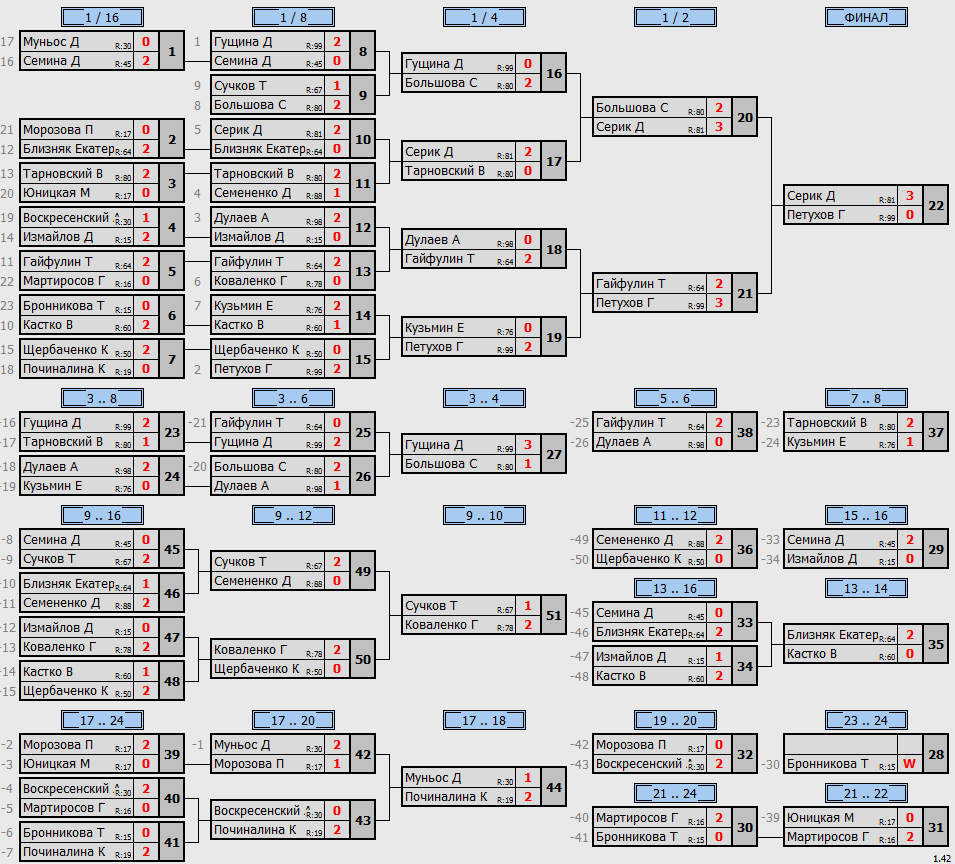This screenshot has width=955, height=864.
Task: Click 'Дулаев А' in match 18
Action: pos(432,240)
